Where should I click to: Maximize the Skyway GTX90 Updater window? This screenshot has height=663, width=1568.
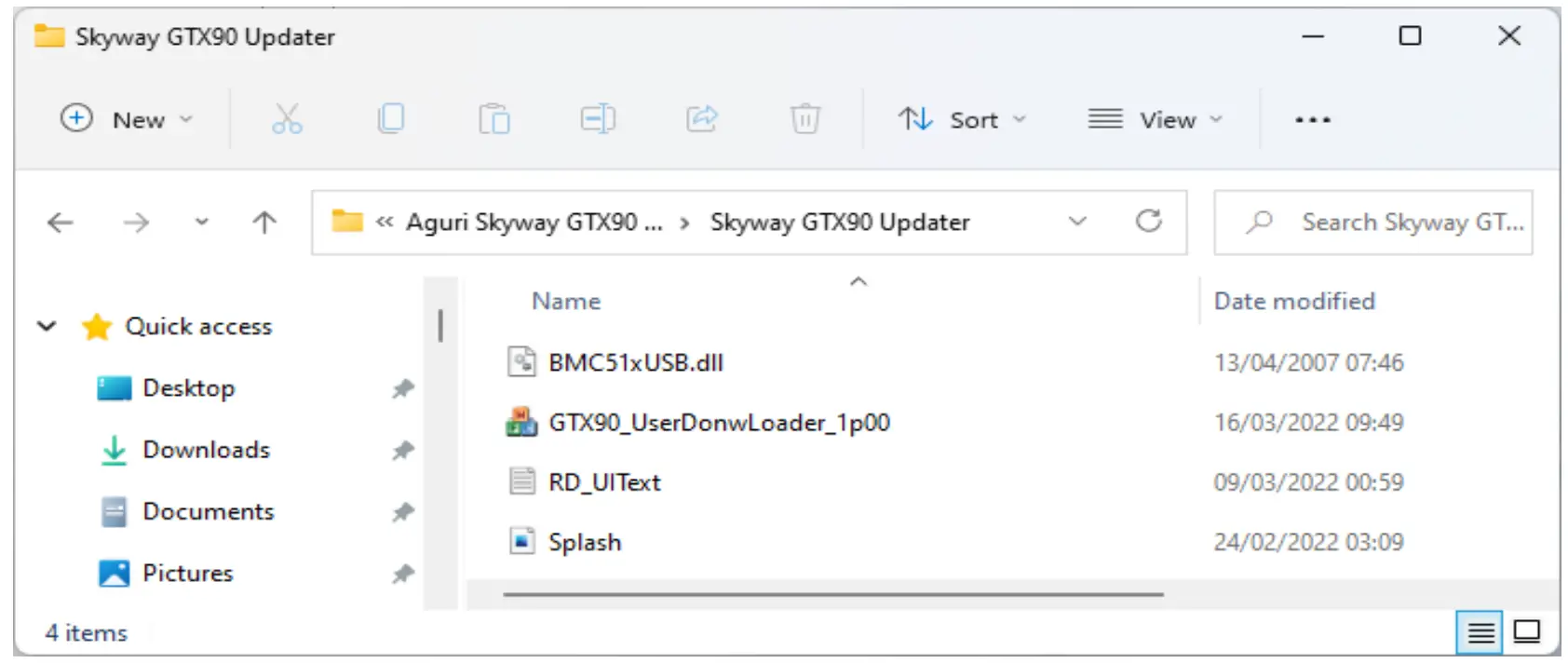pyautogui.click(x=1411, y=36)
